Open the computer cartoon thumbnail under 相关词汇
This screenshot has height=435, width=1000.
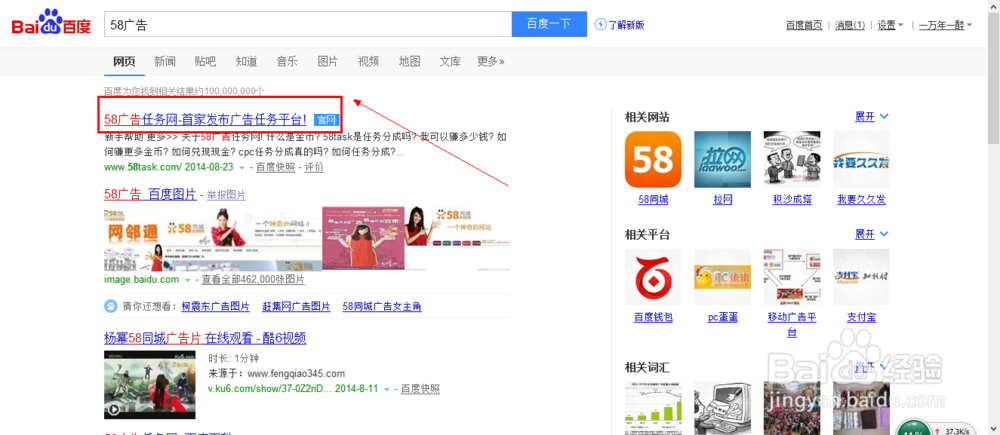click(x=723, y=408)
